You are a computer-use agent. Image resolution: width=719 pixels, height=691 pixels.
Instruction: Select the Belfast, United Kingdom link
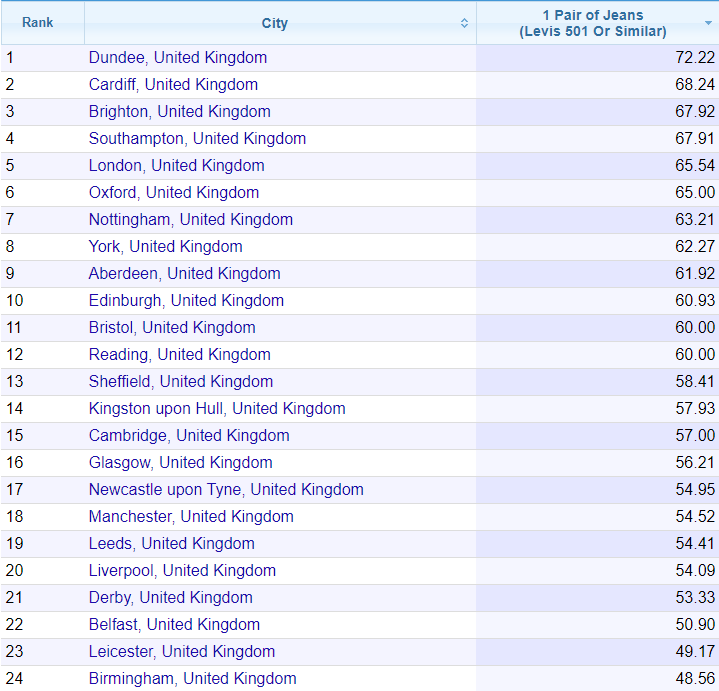tap(174, 625)
